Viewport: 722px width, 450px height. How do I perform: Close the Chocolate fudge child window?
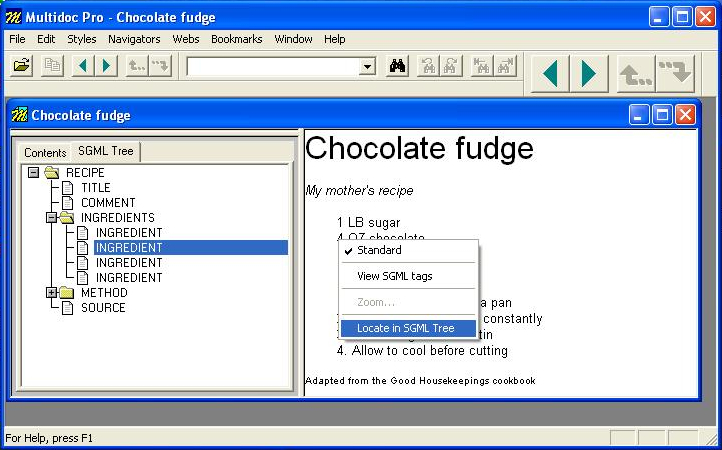[685, 115]
